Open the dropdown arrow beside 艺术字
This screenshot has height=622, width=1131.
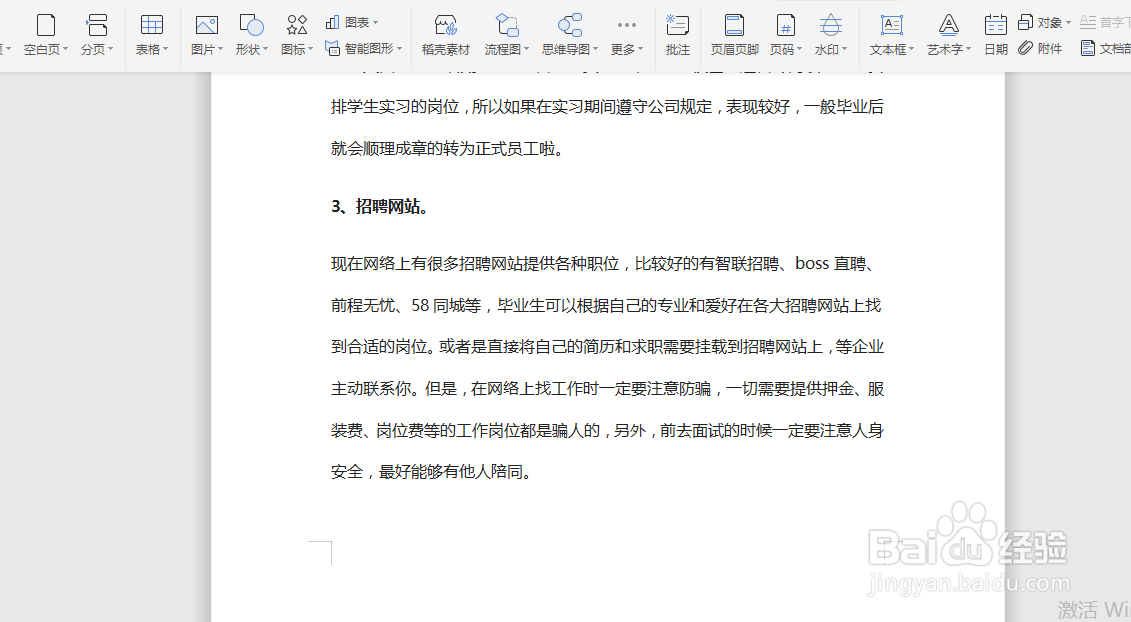[x=969, y=49]
